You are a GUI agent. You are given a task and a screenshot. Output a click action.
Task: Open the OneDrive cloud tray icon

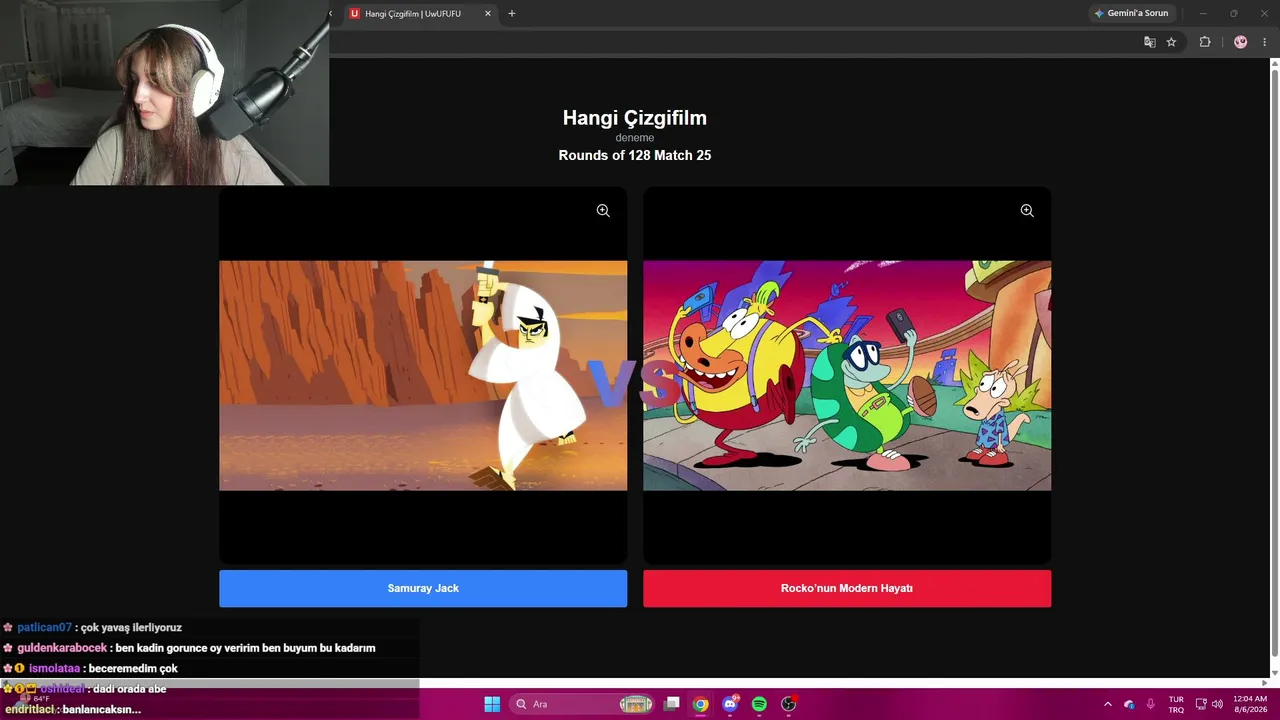pyautogui.click(x=1129, y=704)
